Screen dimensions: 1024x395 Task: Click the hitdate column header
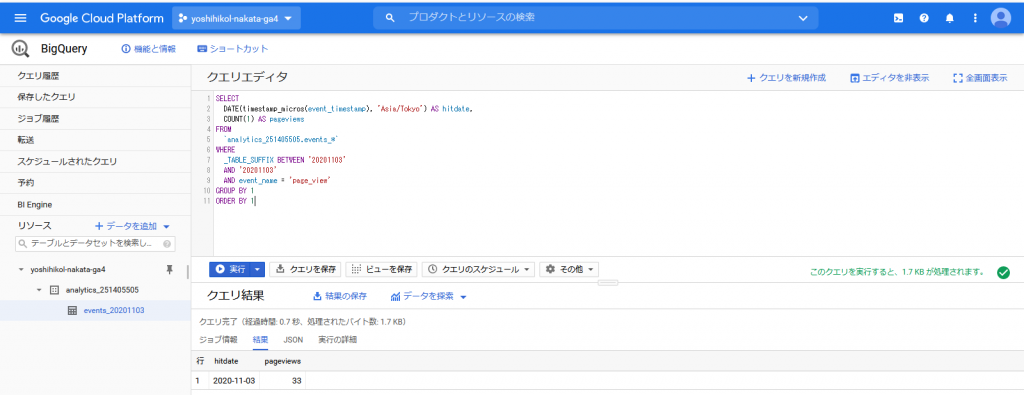click(226, 361)
